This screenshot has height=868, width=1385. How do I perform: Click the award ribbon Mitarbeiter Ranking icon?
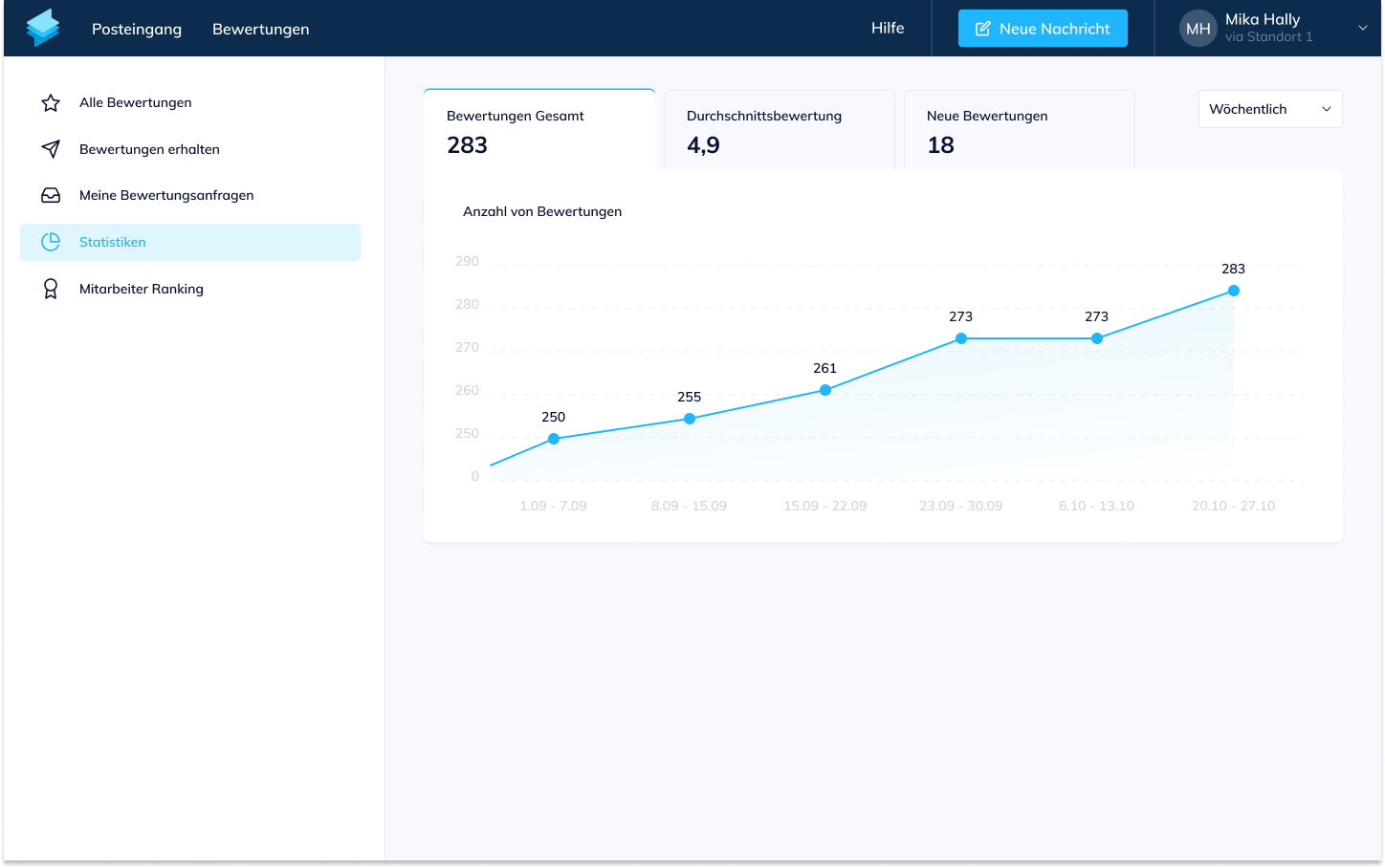[51, 289]
